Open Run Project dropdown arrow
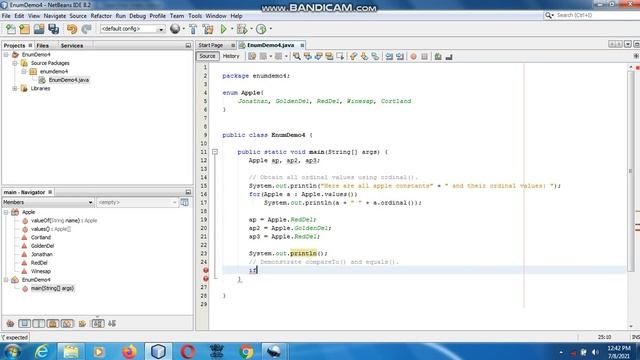This screenshot has width=640, height=360. click(232, 29)
